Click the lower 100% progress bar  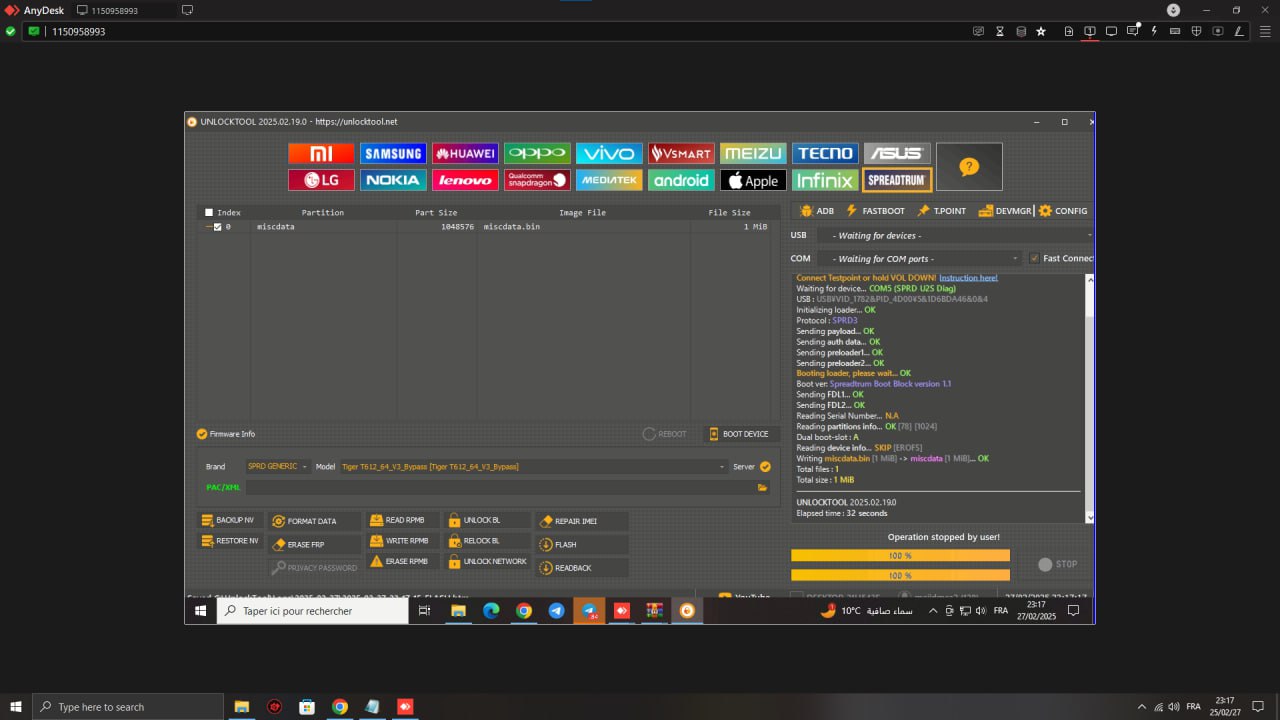point(900,575)
